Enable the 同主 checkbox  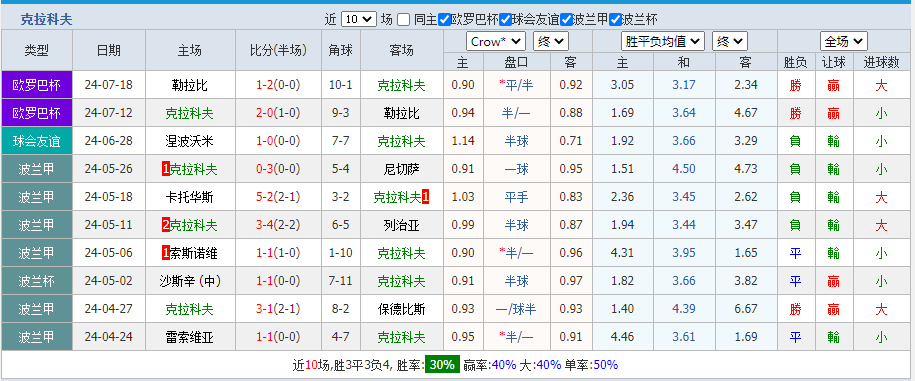tap(403, 19)
